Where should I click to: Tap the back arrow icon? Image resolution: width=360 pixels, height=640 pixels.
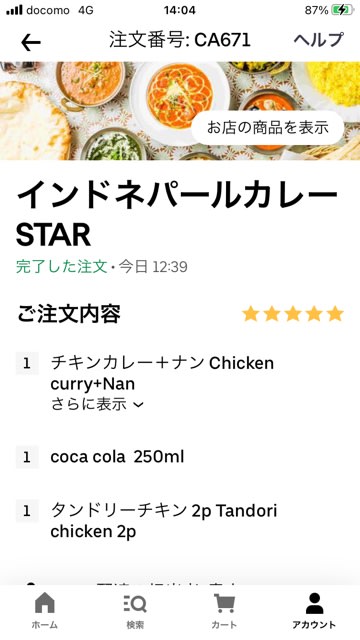coord(31,42)
